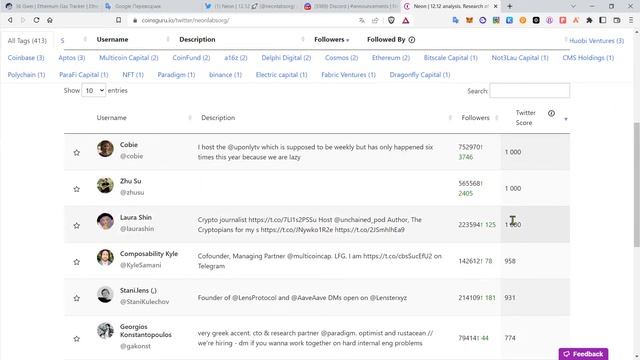Toggle the browser sidebar panel
The width and height of the screenshot is (640, 360).
603,20
